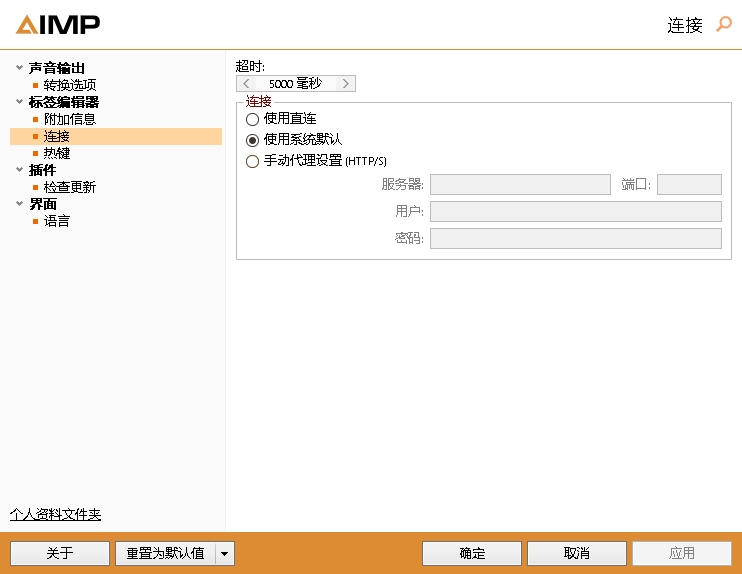Click the 密码 input field
Image resolution: width=742 pixels, height=574 pixels.
(575, 238)
